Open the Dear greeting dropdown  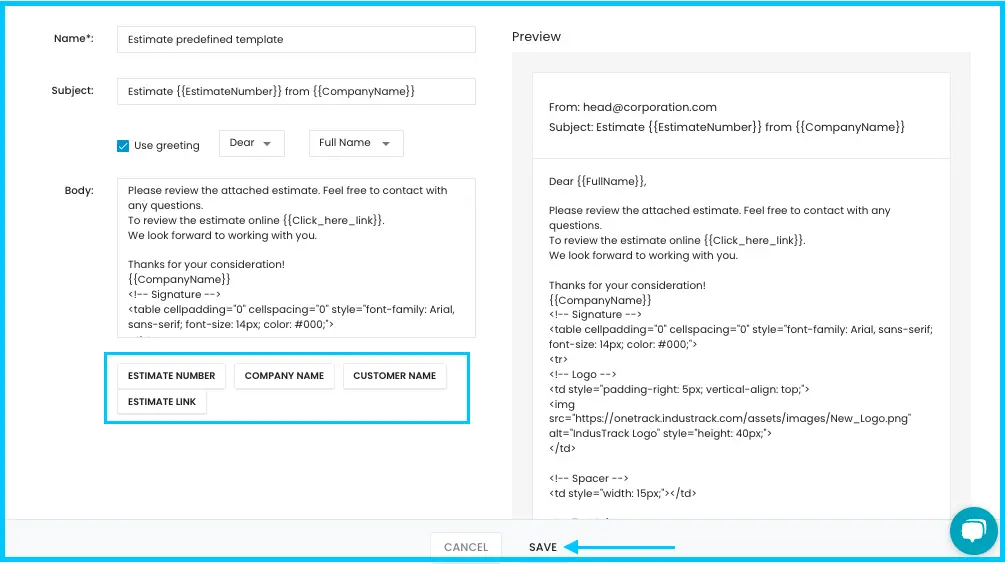251,143
